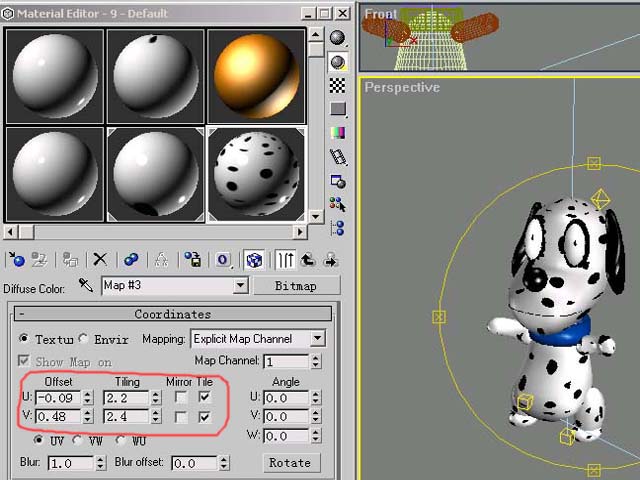Open Material Effects Channel zero icon
The height and width of the screenshot is (480, 640).
click(x=223, y=260)
